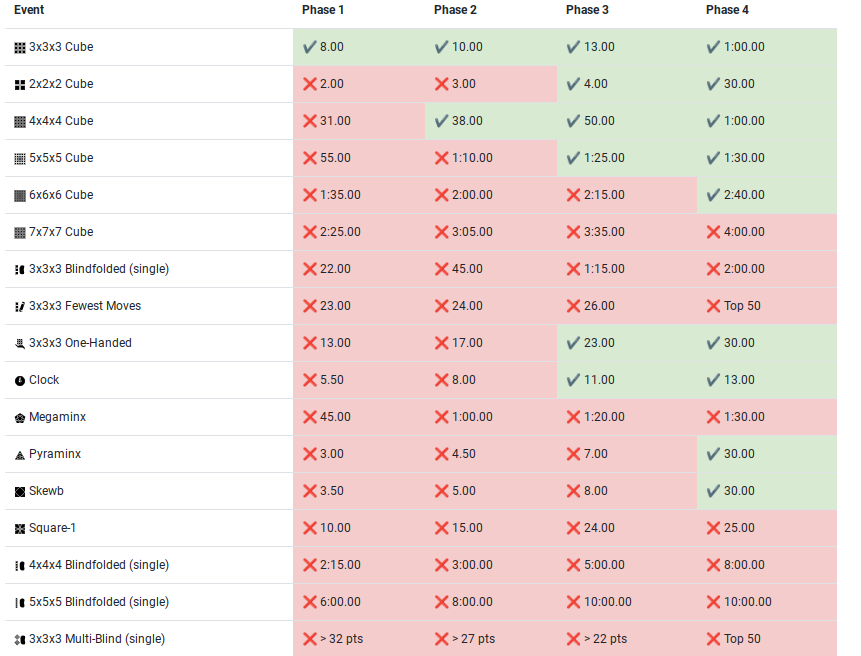Click the Top 50 value for Fewest Moves

click(x=742, y=306)
